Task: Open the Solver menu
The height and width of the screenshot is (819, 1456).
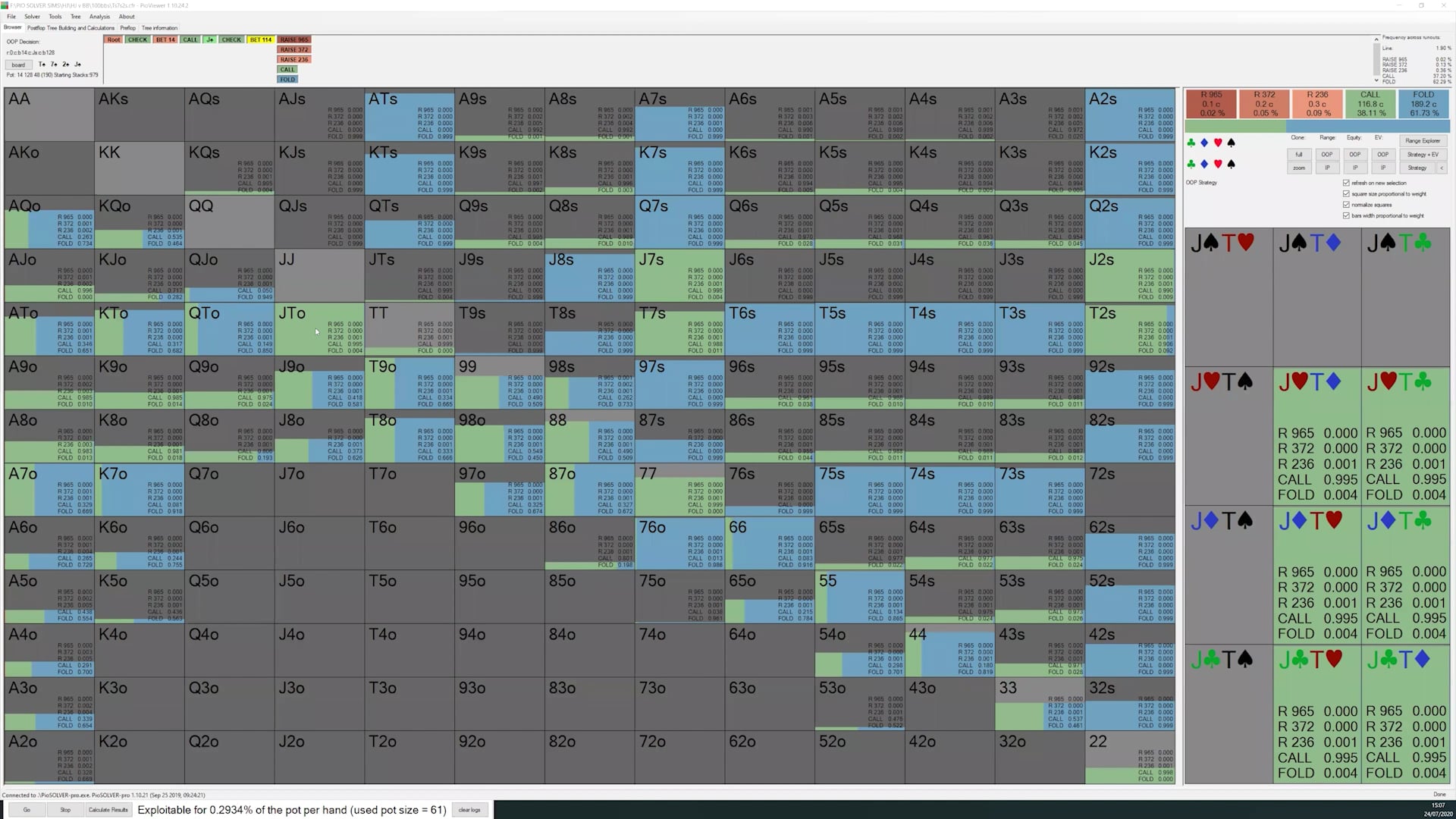Action: [32, 17]
